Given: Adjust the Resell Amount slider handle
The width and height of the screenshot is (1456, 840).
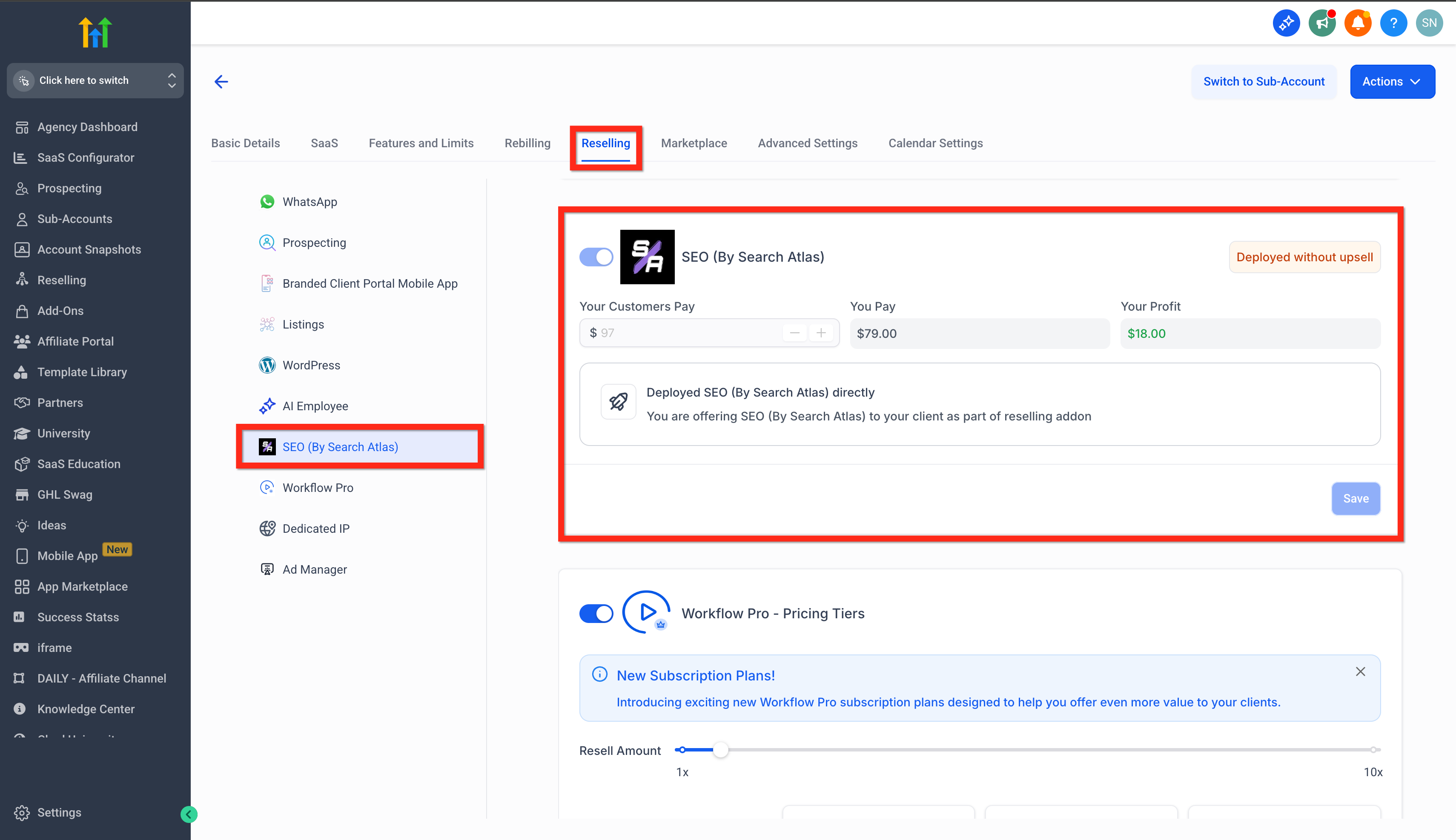Looking at the screenshot, I should pos(719,750).
